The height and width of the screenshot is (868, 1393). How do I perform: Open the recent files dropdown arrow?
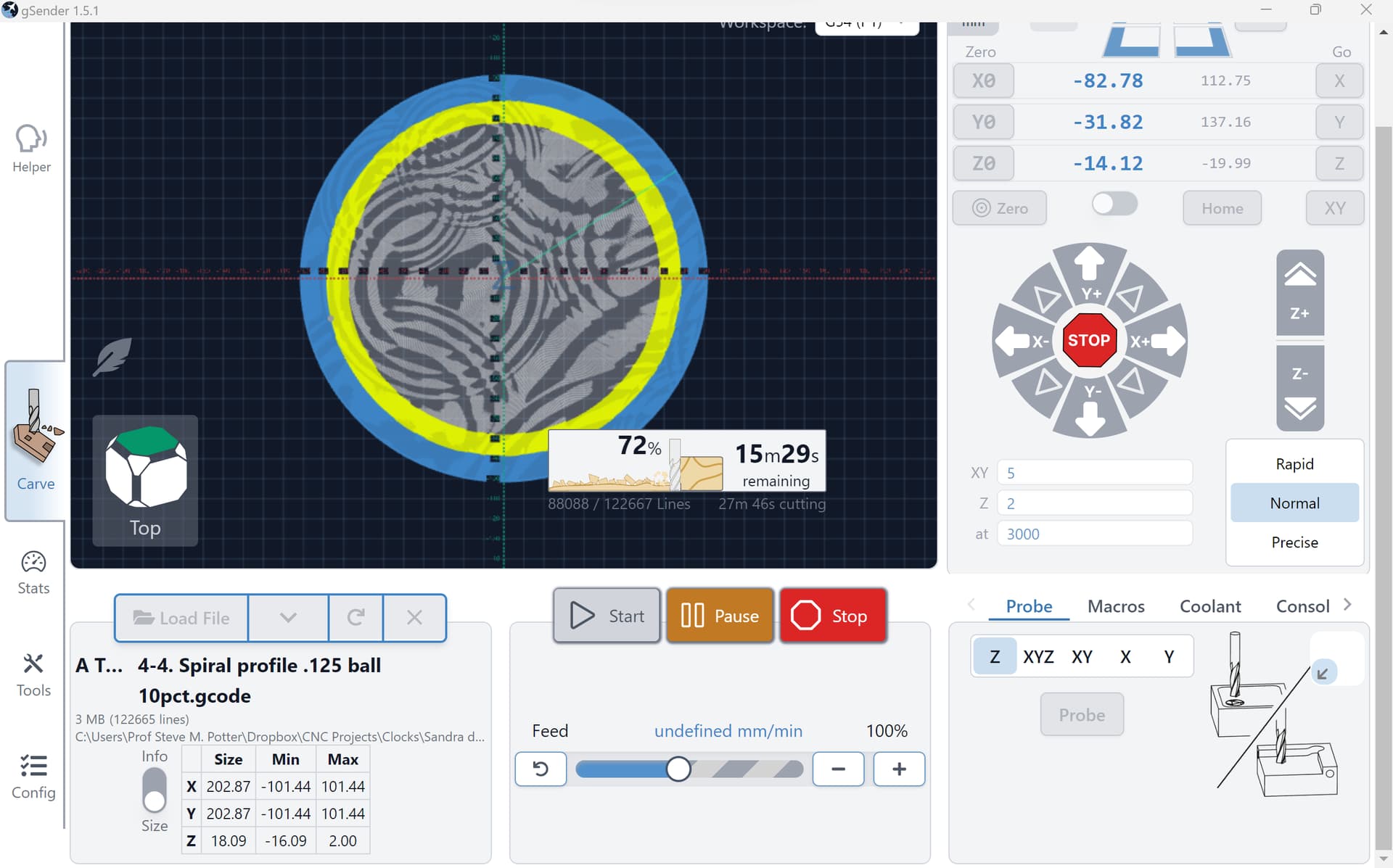[288, 618]
